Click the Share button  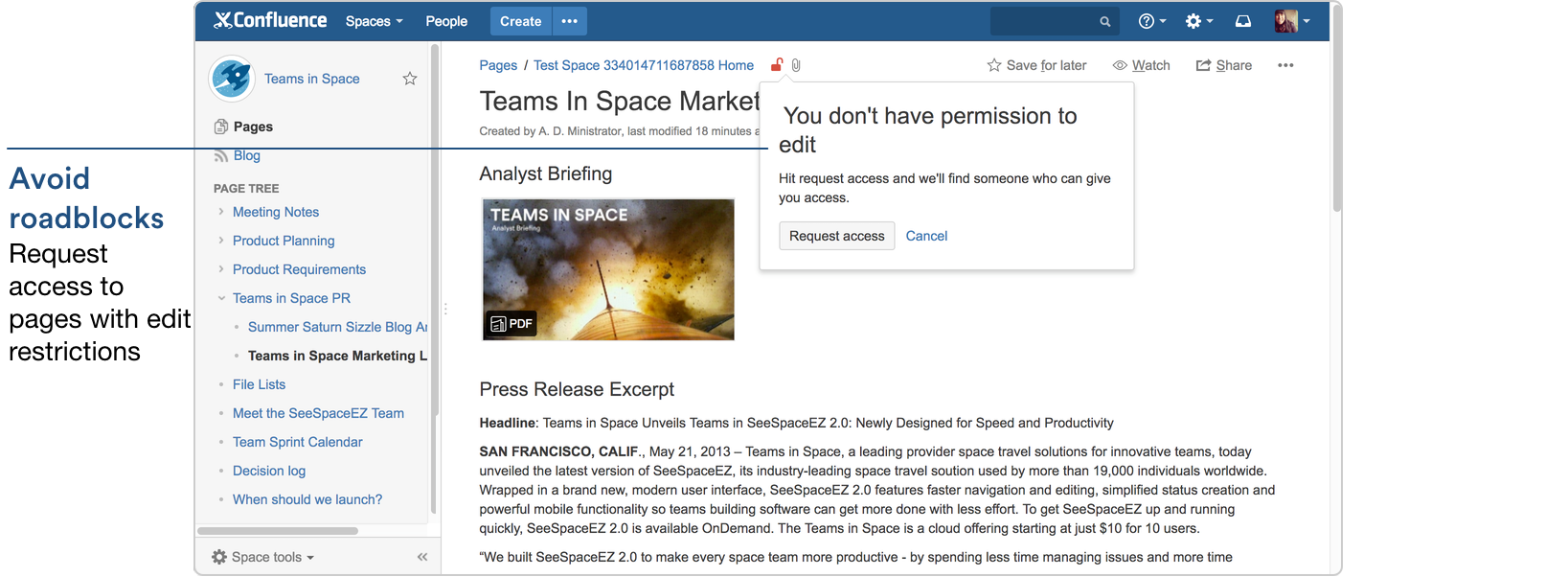[x=1224, y=65]
